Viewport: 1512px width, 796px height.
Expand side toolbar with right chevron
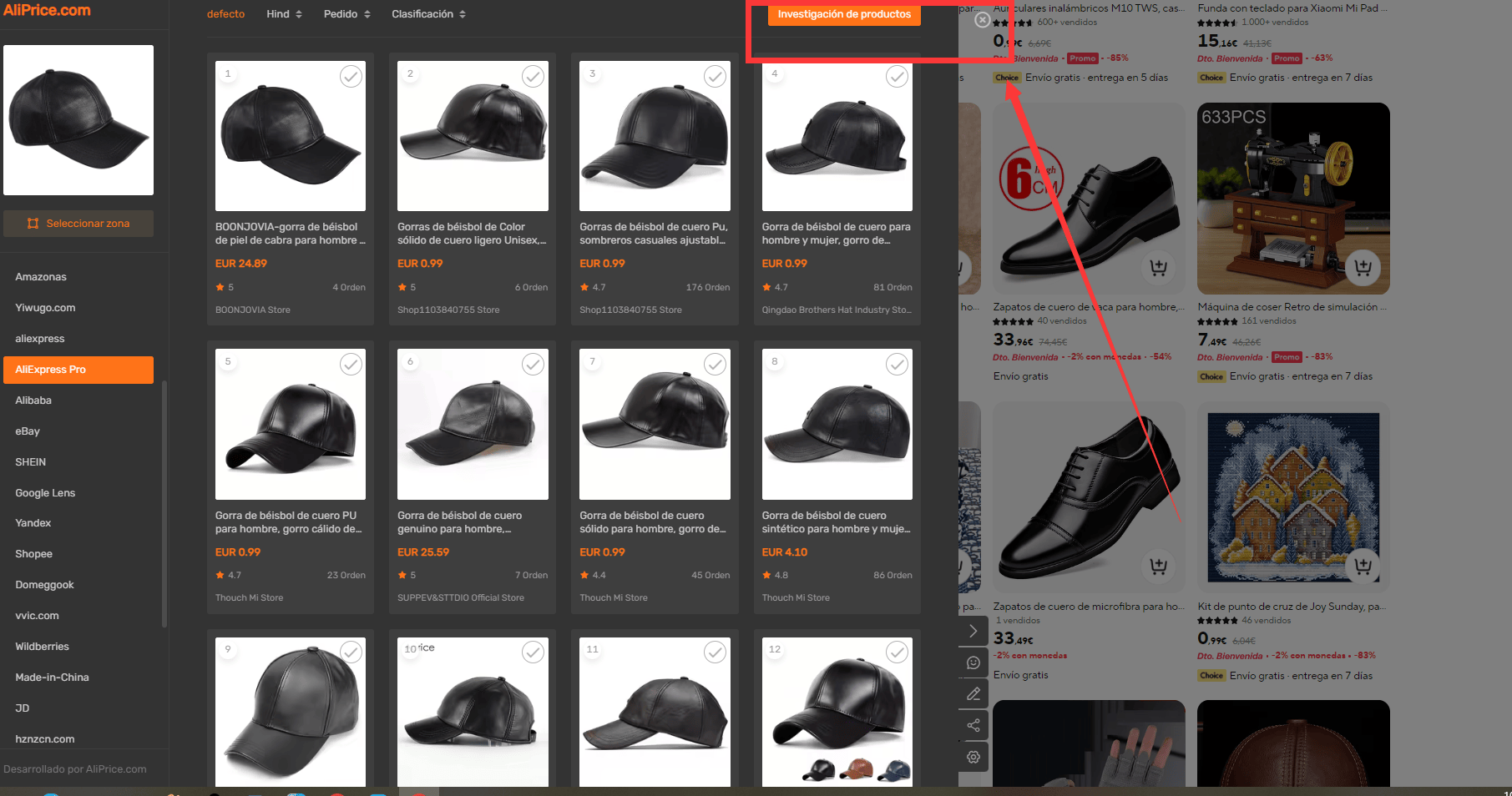click(973, 631)
